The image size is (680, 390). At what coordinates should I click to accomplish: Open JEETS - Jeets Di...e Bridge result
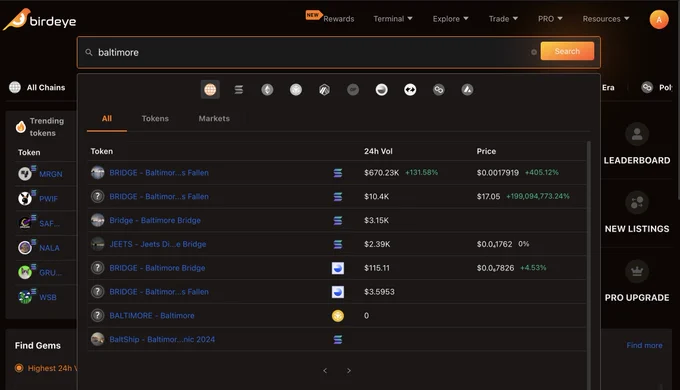pyautogui.click(x=337, y=244)
